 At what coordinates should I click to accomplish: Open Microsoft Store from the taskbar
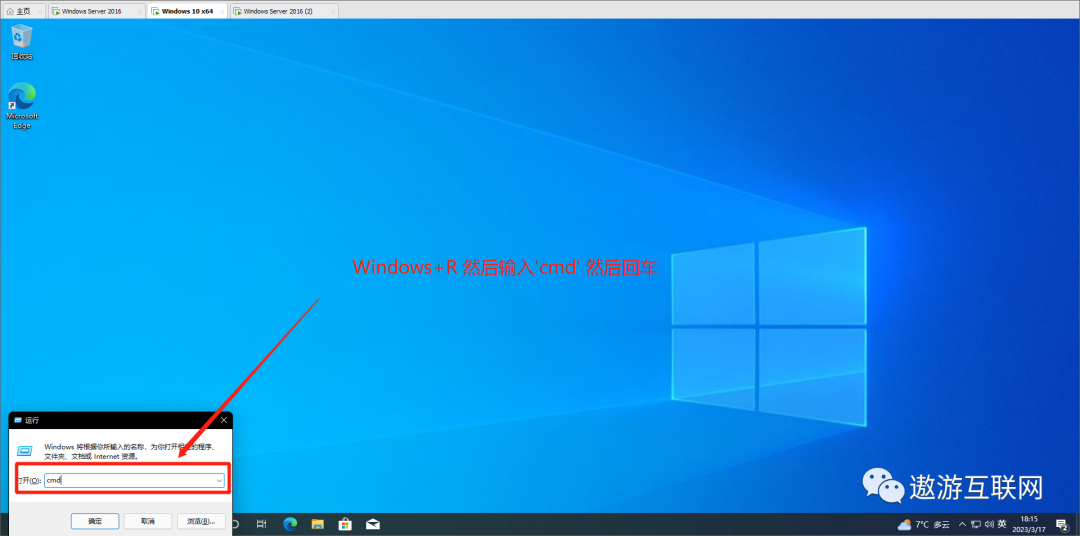click(x=345, y=524)
